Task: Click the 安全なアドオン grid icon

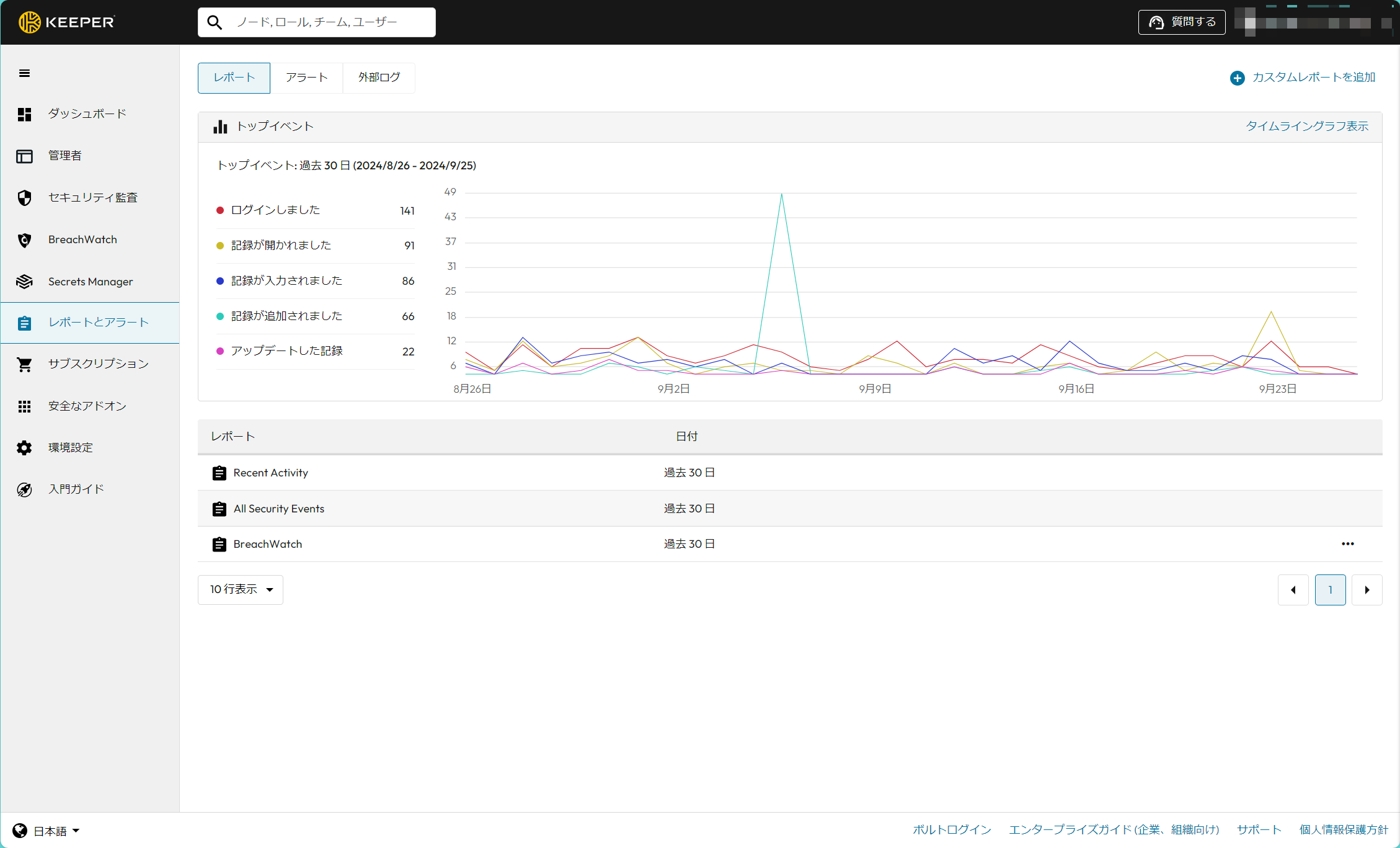Action: [x=24, y=406]
